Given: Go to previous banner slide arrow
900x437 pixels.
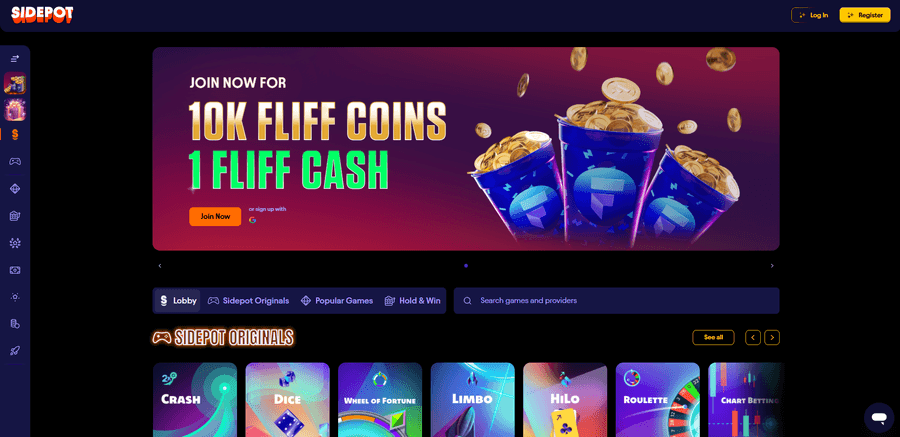Looking at the screenshot, I should (160, 266).
